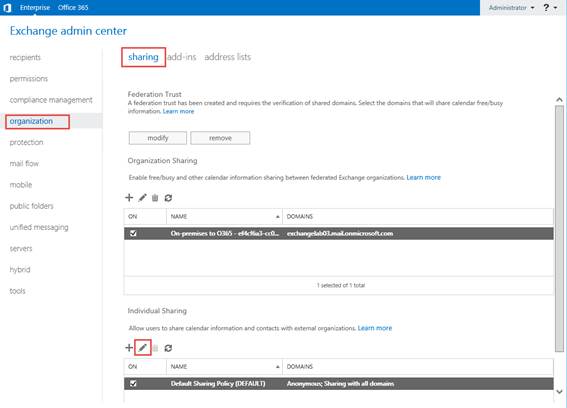This screenshot has width=567, height=408.
Task: Switch to the sharing tab
Action: tap(143, 57)
